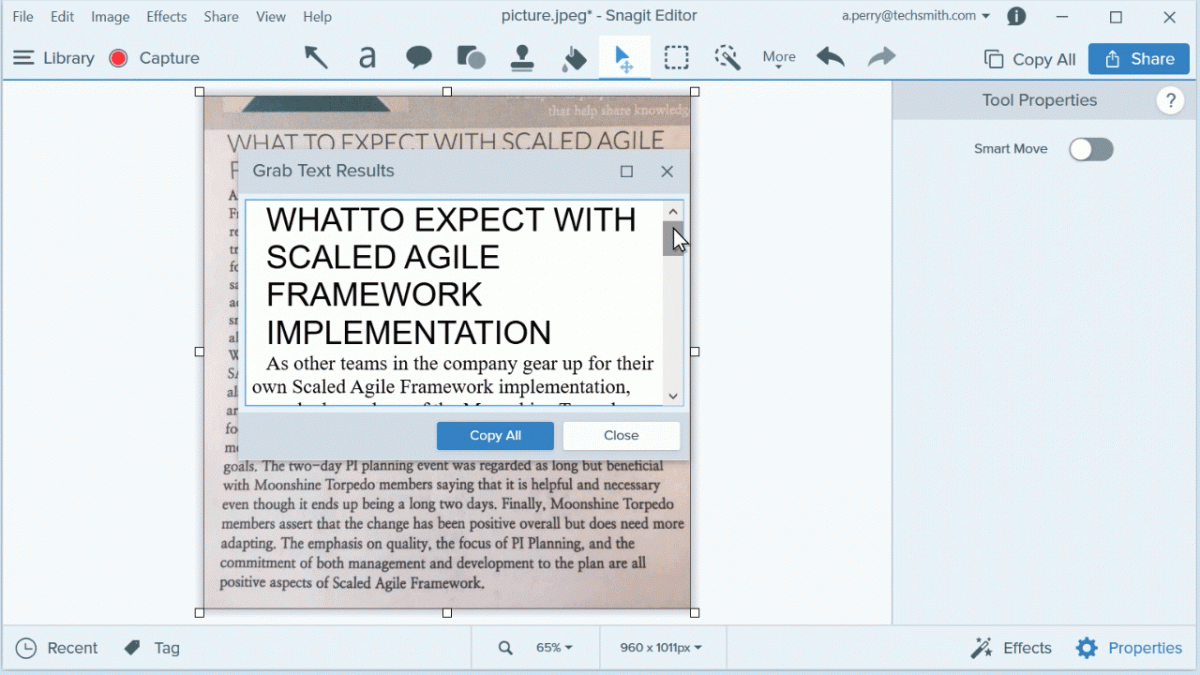The width and height of the screenshot is (1200, 675).
Task: Click the red Capture record button
Action: [x=118, y=58]
